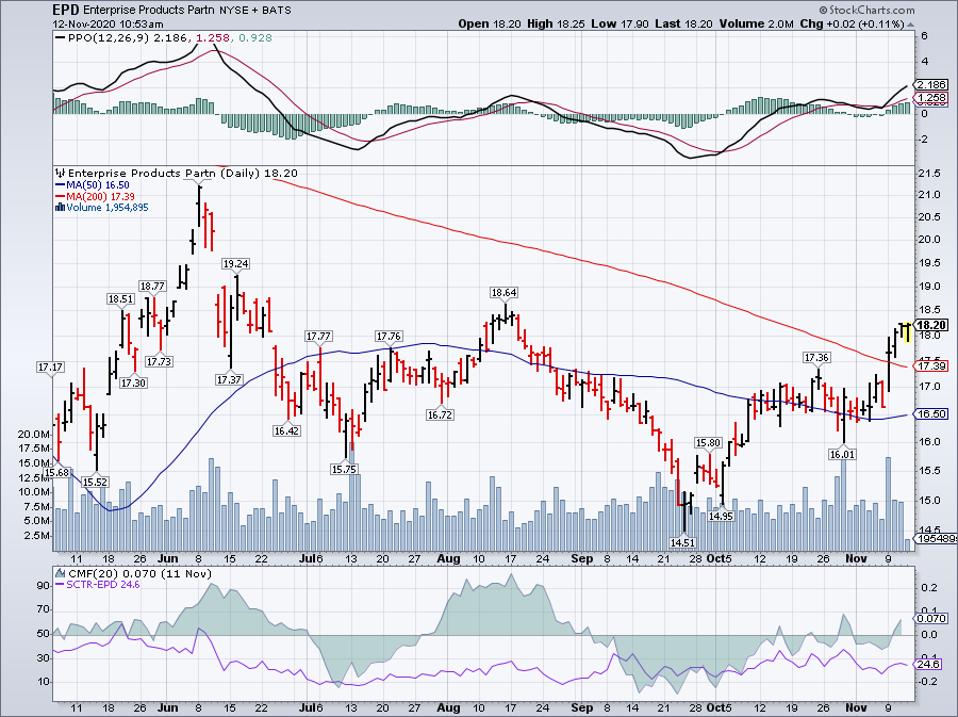Screen dimensions: 958x717
Task: Click the 17.37 low price label
Action: (x=229, y=380)
